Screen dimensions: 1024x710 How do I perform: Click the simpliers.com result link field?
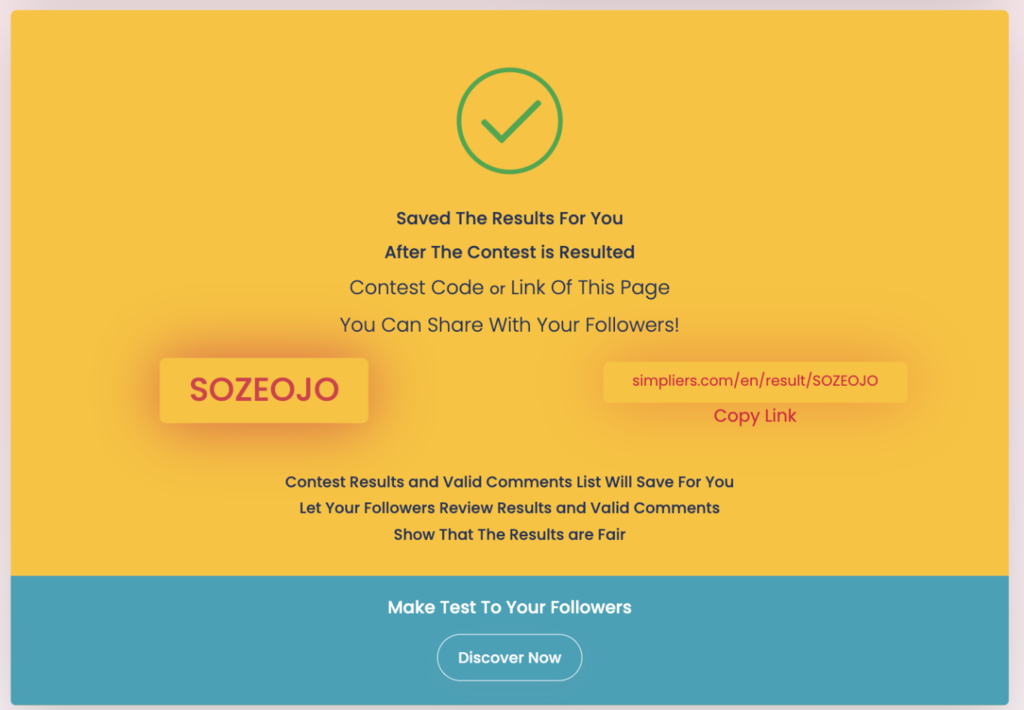(755, 381)
